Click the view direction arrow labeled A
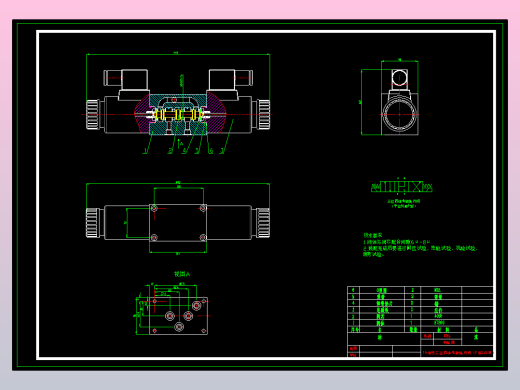 click(180, 143)
